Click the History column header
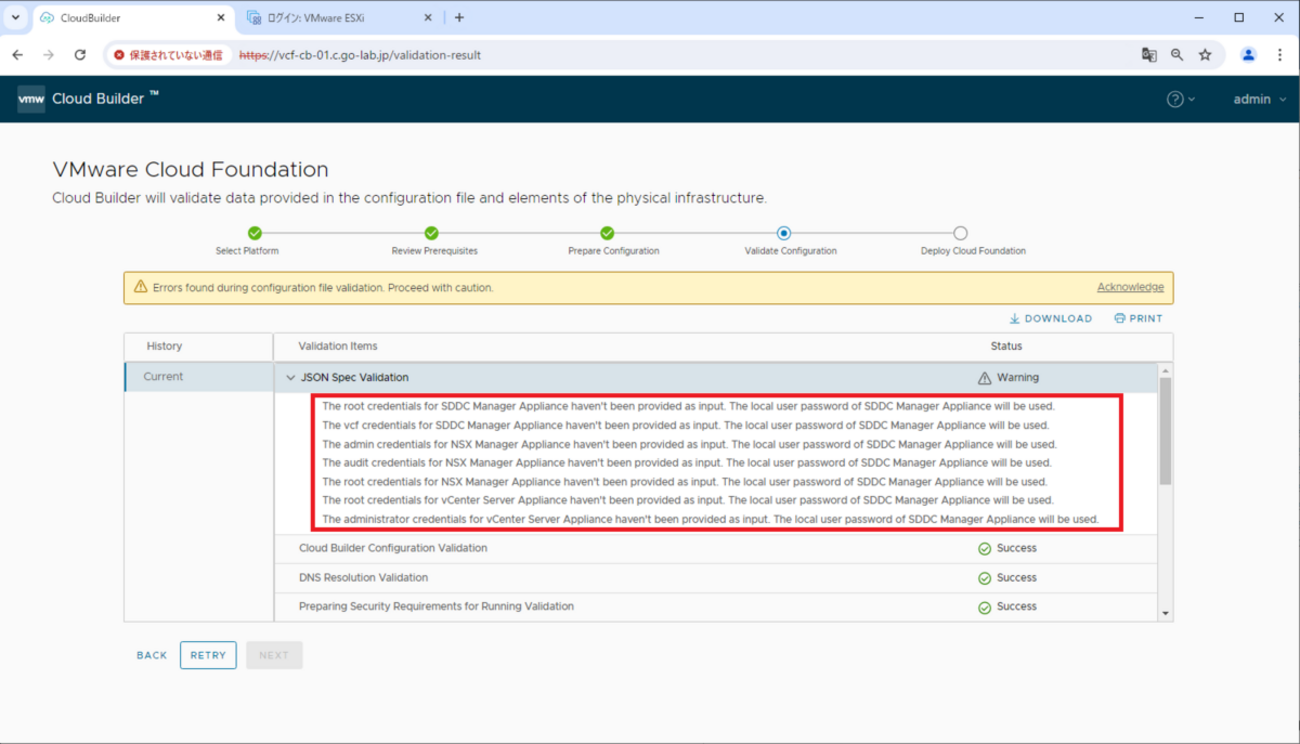 [x=164, y=346]
